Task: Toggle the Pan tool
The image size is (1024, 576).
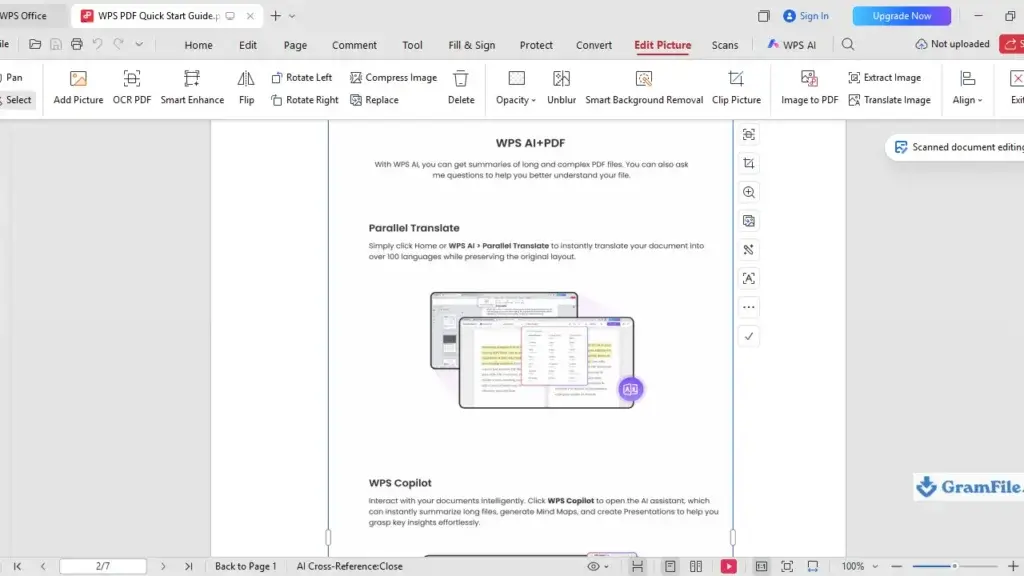Action: click(x=13, y=77)
